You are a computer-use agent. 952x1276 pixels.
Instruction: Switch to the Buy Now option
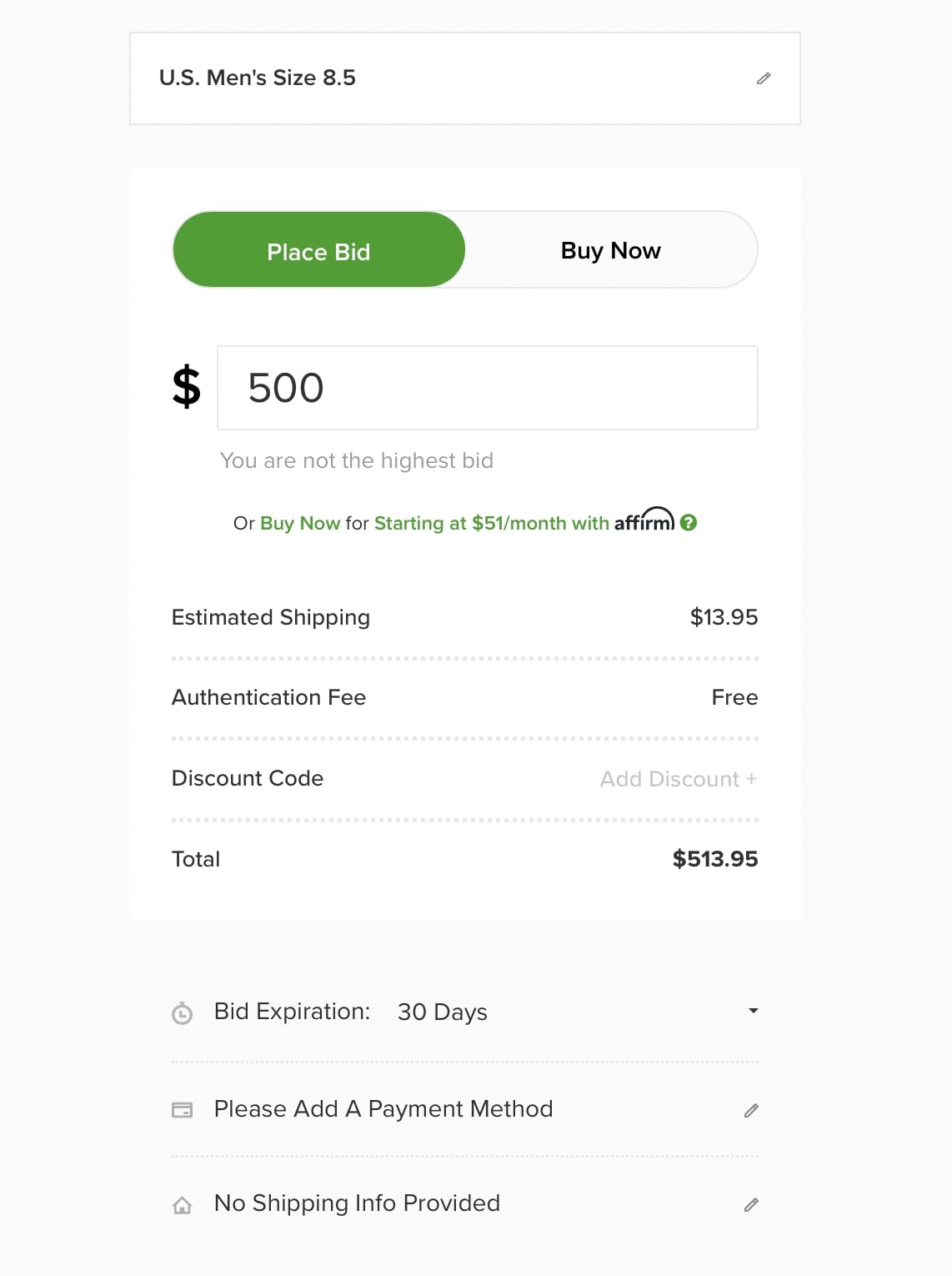610,250
